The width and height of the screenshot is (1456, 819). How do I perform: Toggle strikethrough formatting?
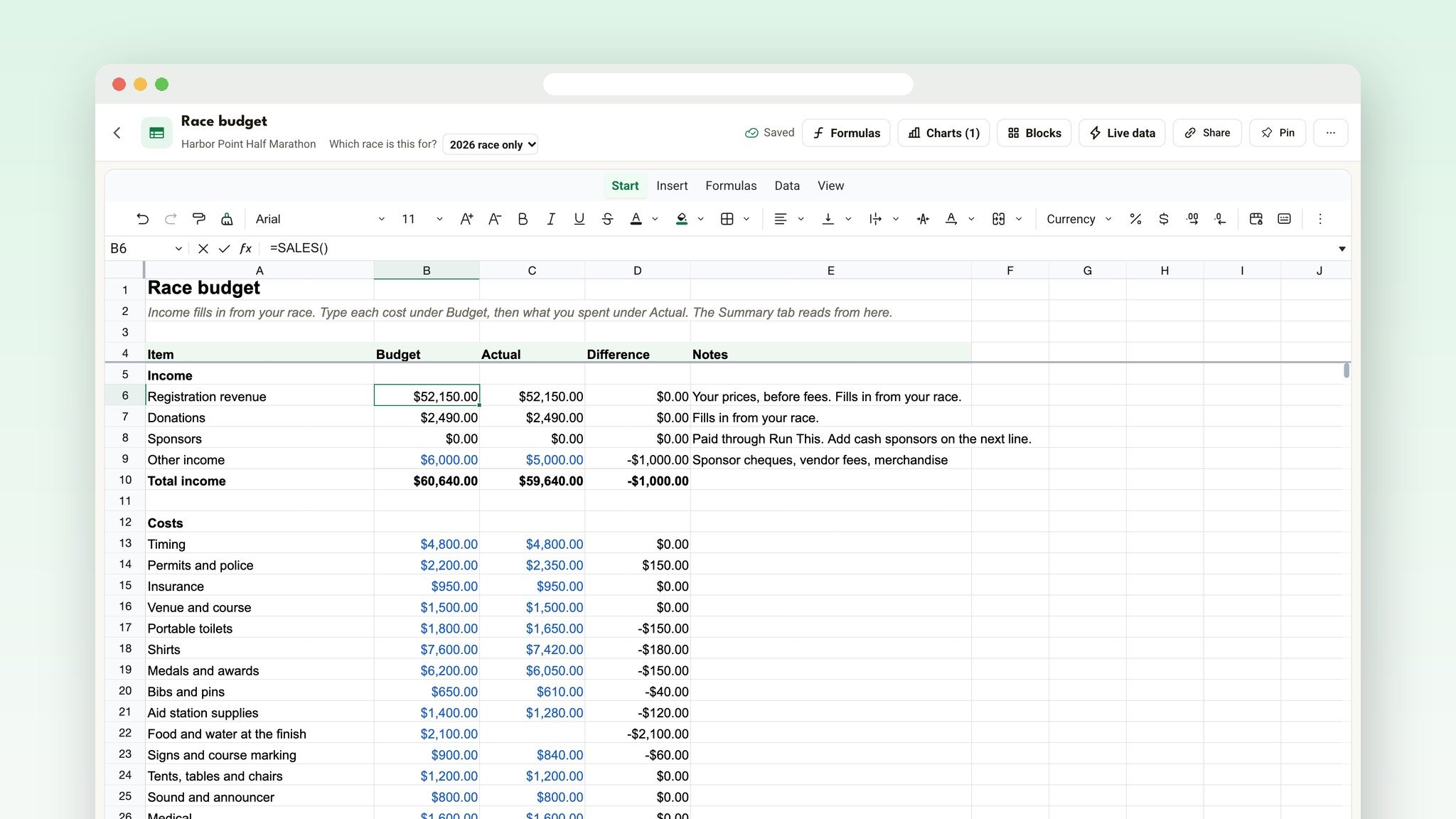pos(607,219)
